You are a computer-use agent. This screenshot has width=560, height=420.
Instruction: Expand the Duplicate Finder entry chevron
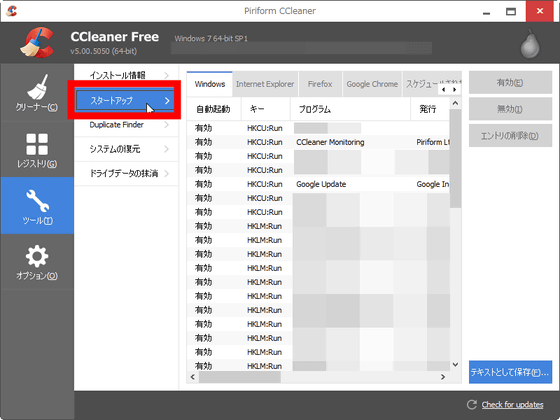[167, 125]
